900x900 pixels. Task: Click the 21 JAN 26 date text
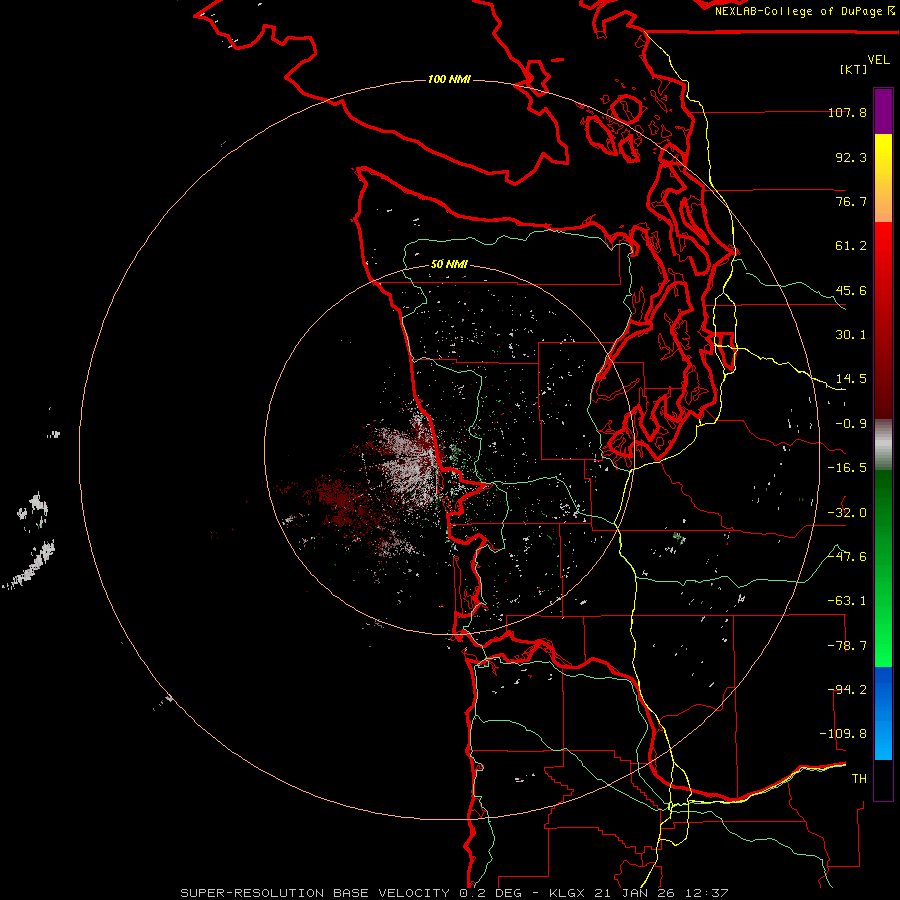pyautogui.click(x=635, y=893)
